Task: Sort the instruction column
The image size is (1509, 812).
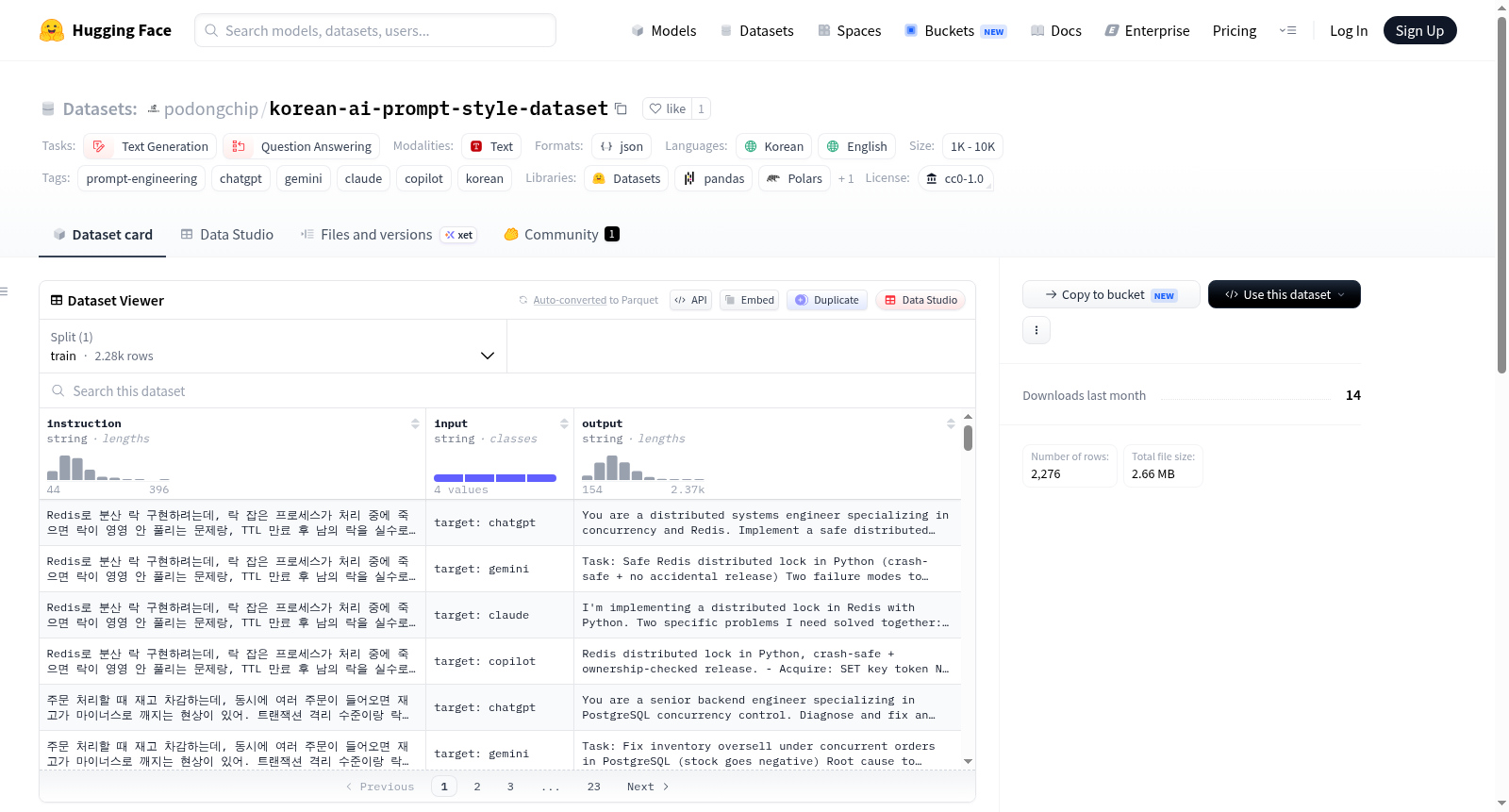Action: pos(415,423)
